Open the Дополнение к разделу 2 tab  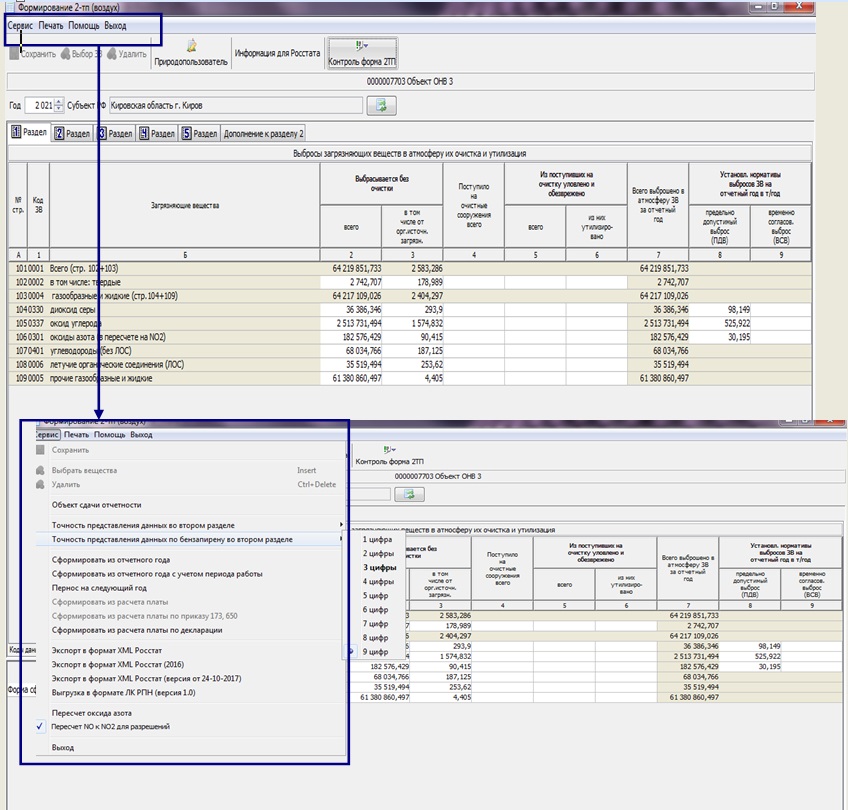coord(264,133)
